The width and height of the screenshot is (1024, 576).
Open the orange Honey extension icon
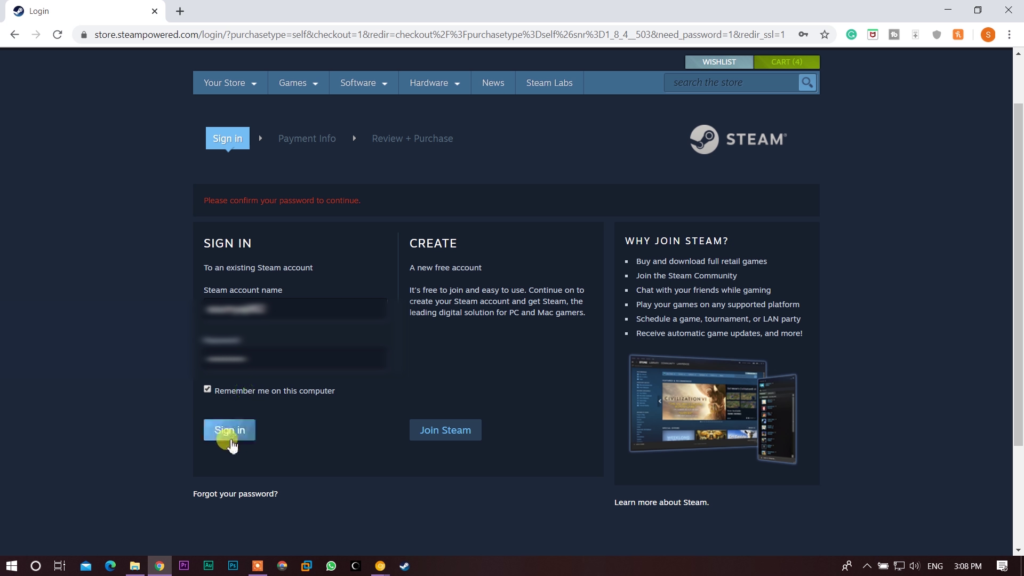958,35
